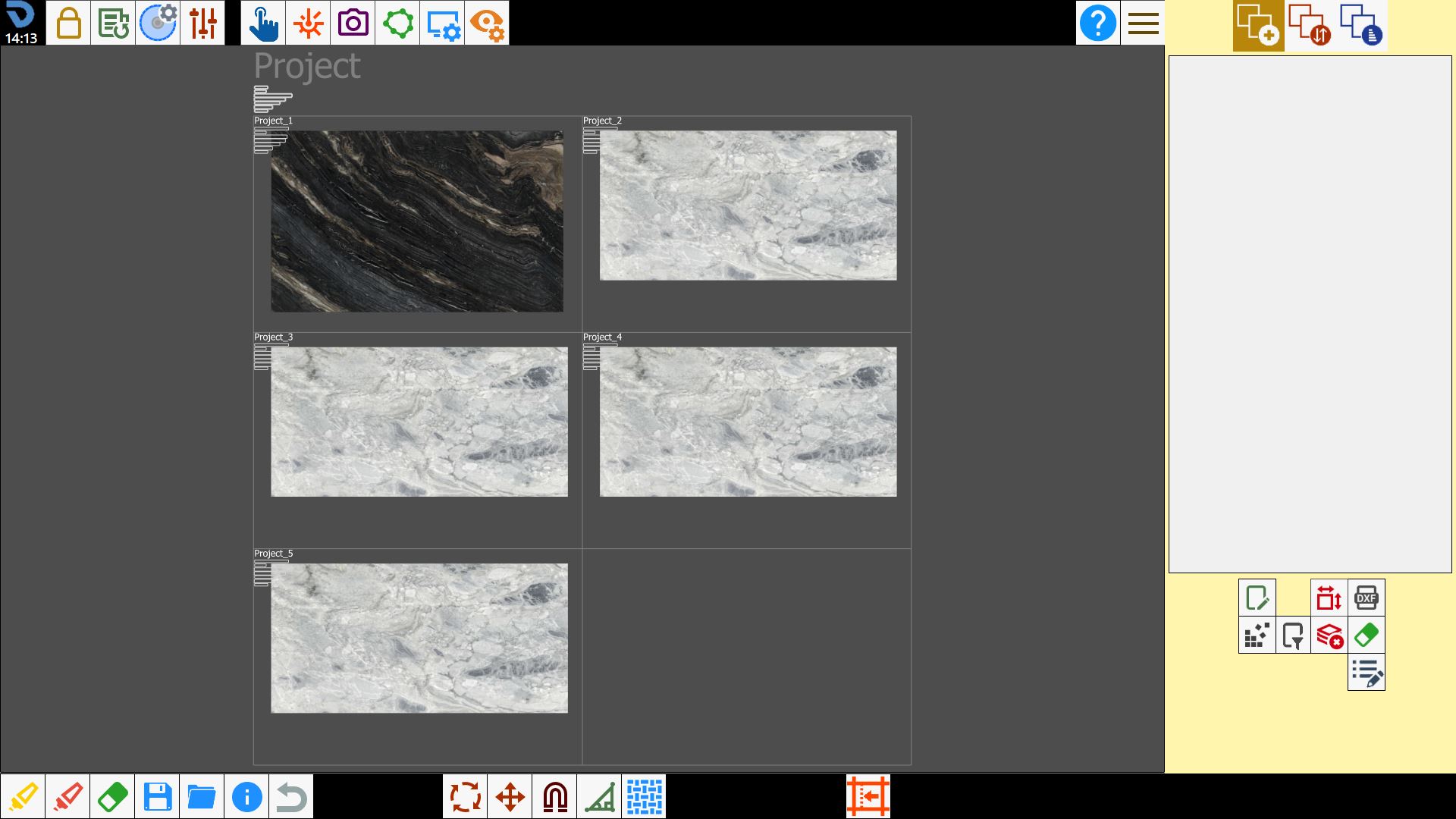
Task: Click the move four-arrow icon
Action: click(x=510, y=796)
